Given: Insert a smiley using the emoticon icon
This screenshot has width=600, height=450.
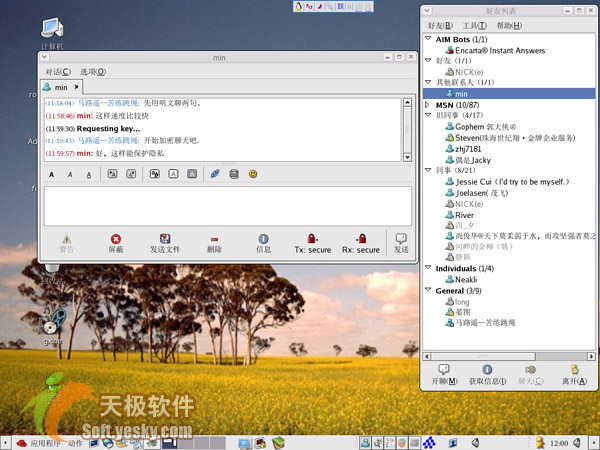Looking at the screenshot, I should 253,174.
